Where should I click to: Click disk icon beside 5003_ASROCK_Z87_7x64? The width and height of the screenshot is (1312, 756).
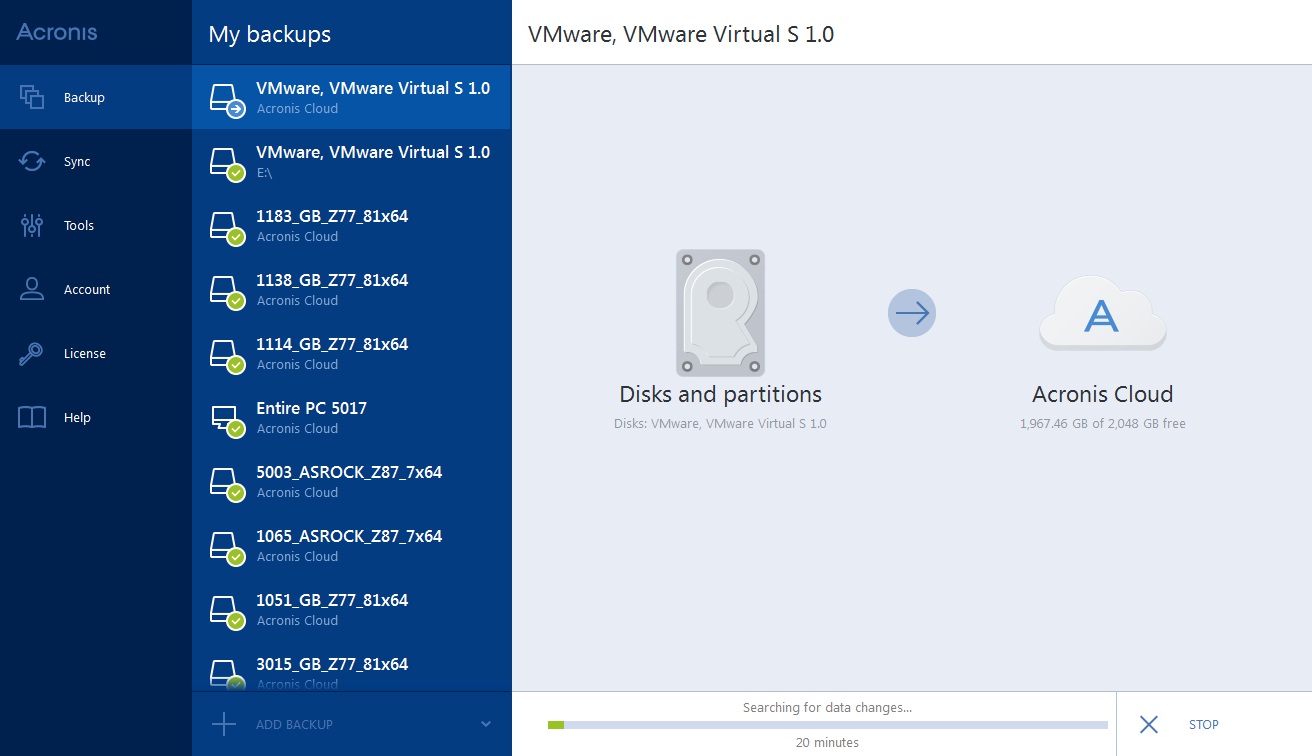point(226,484)
